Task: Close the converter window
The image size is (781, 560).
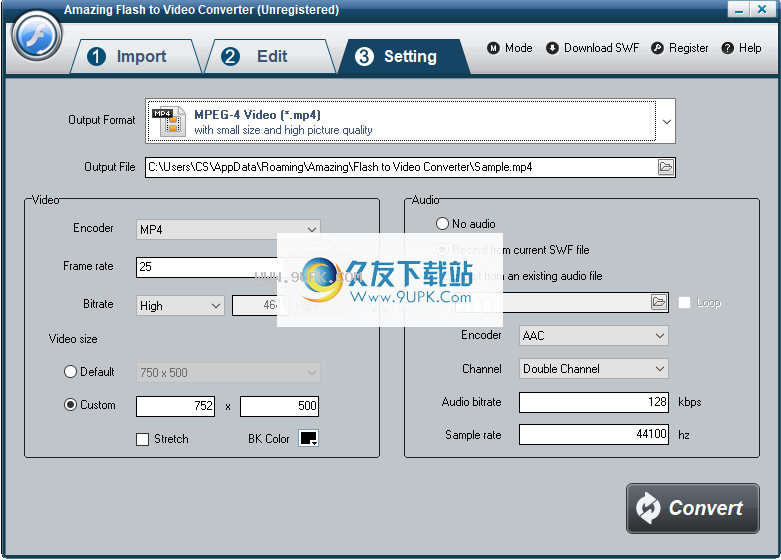Action: coord(762,9)
